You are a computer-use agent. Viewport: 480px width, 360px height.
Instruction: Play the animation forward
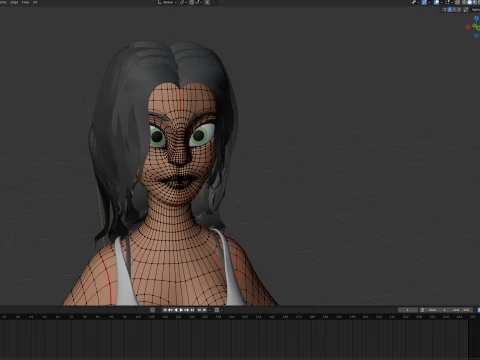[x=181, y=310]
